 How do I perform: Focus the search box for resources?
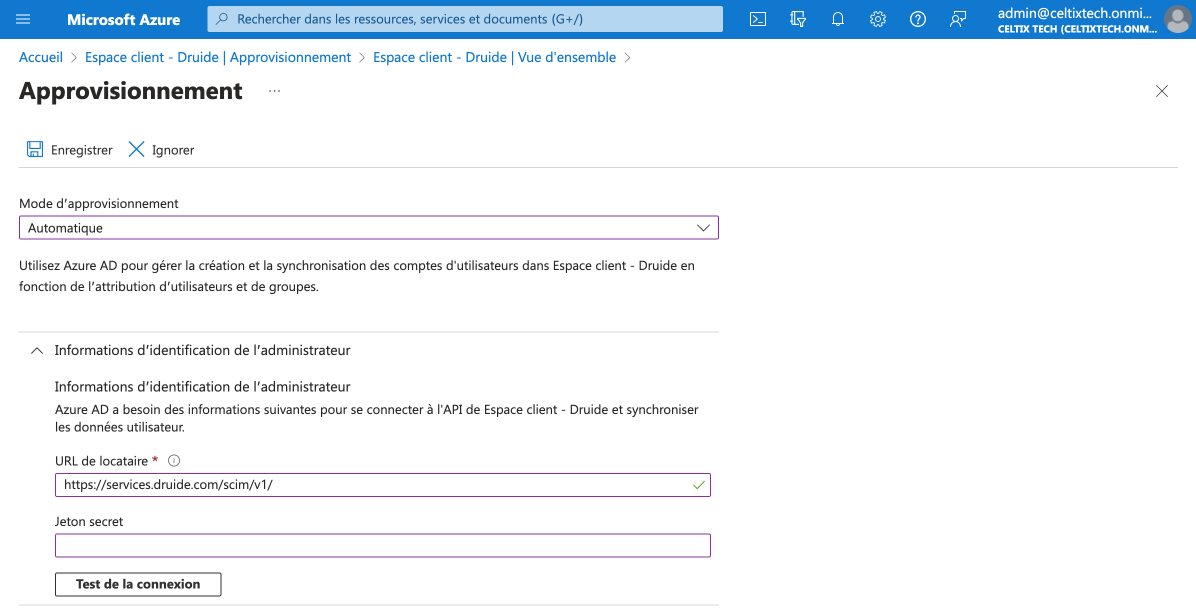(465, 19)
